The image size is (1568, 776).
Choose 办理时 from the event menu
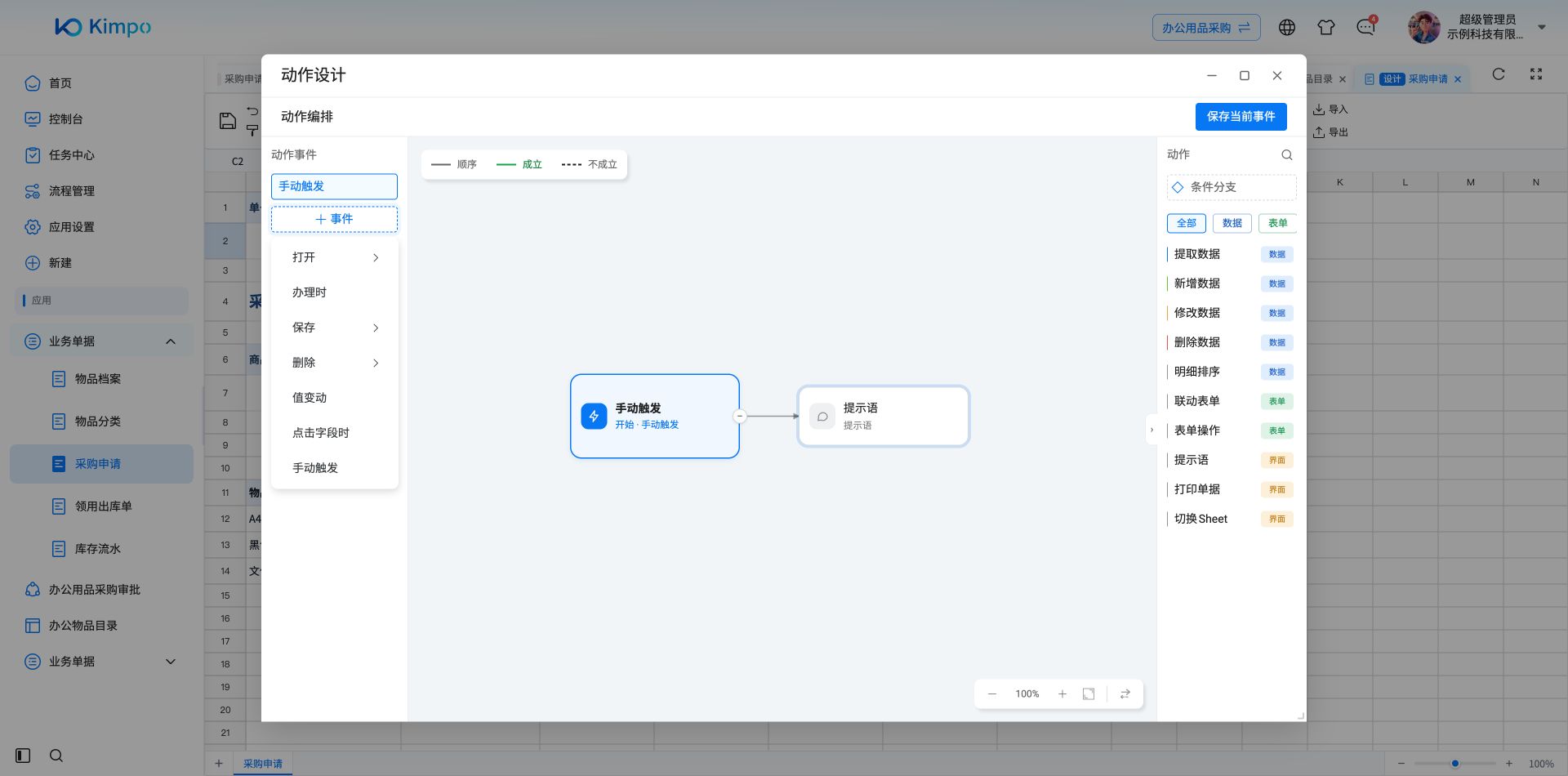pyautogui.click(x=334, y=292)
